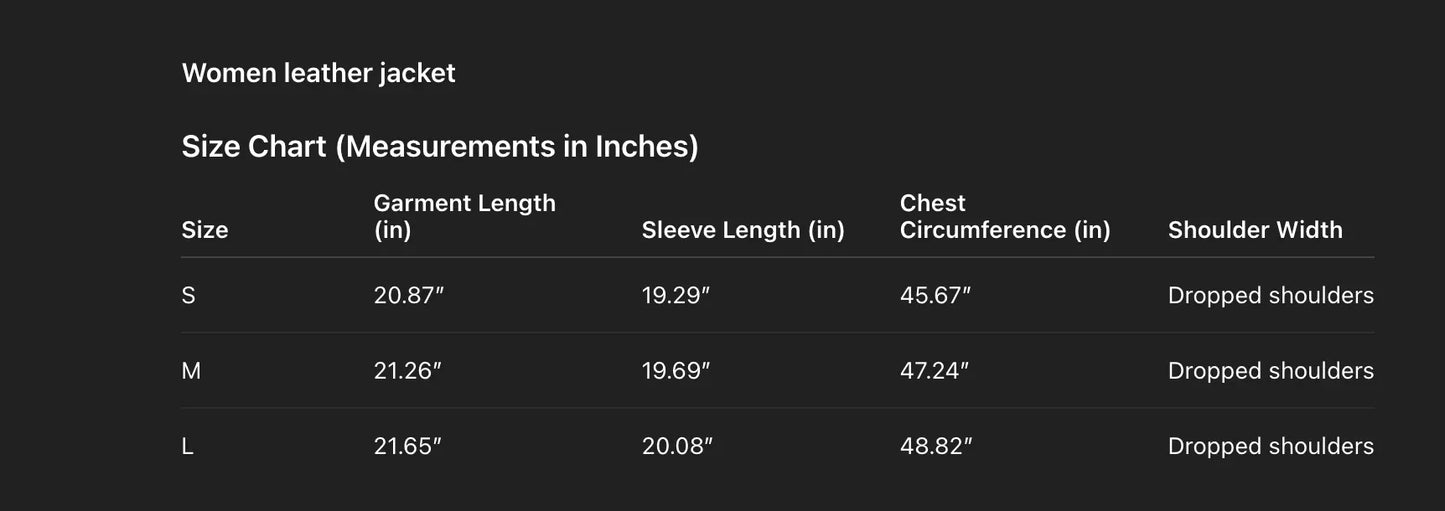Click the 19.29″ sleeve length cell

(675, 296)
